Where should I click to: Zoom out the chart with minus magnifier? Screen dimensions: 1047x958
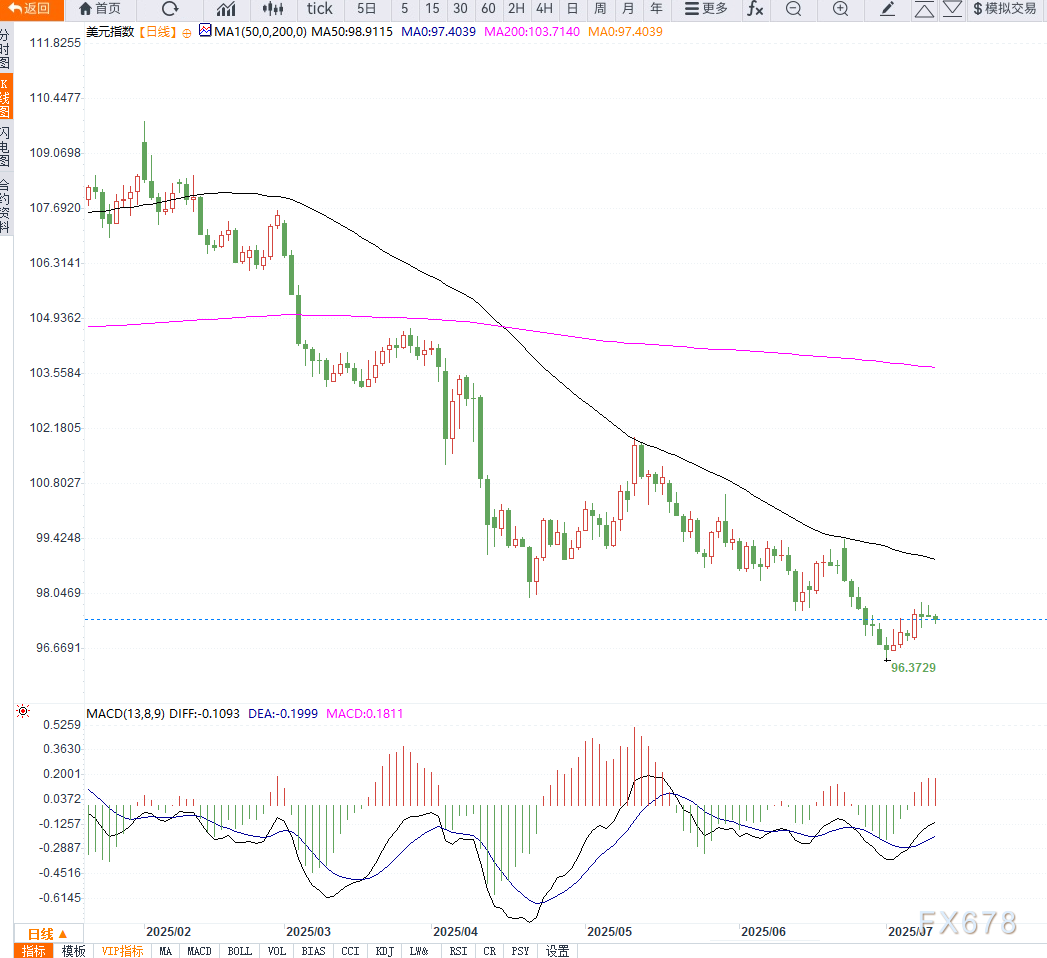793,9
